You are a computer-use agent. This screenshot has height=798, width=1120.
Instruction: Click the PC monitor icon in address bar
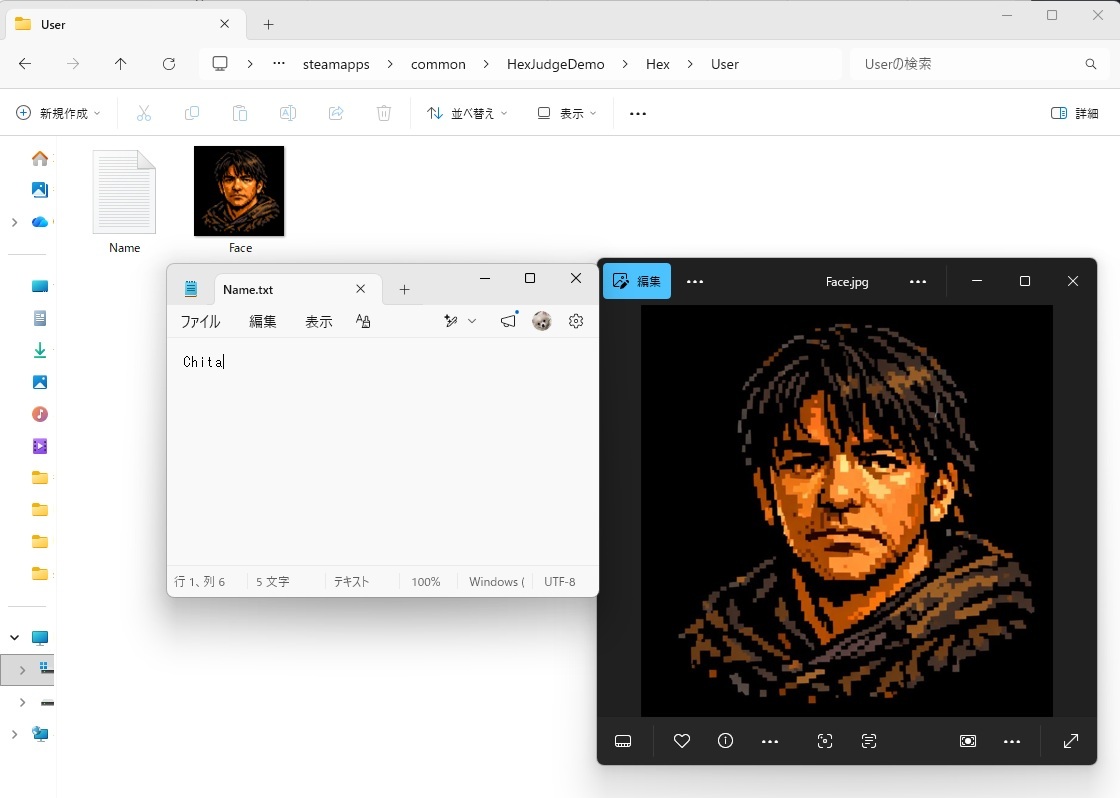point(220,64)
